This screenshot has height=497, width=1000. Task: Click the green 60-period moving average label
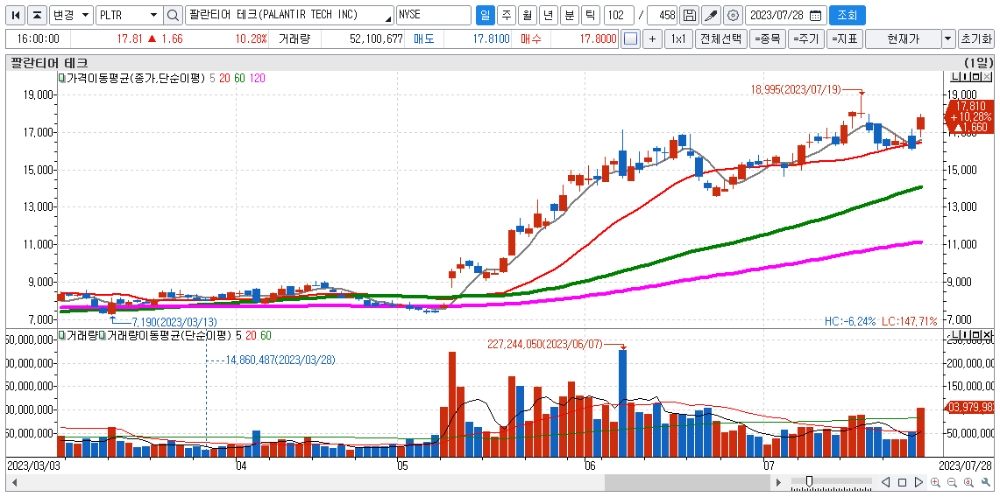click(240, 78)
